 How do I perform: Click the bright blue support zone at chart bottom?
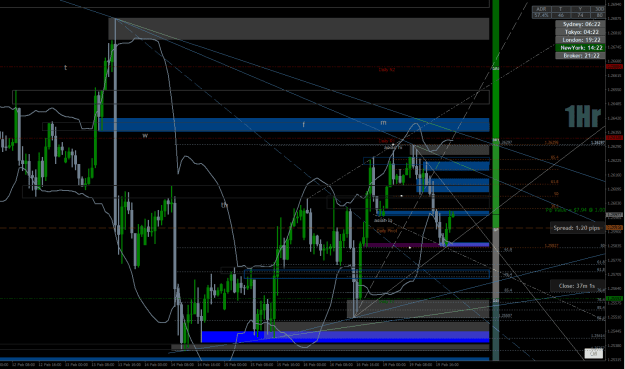tap(345, 337)
